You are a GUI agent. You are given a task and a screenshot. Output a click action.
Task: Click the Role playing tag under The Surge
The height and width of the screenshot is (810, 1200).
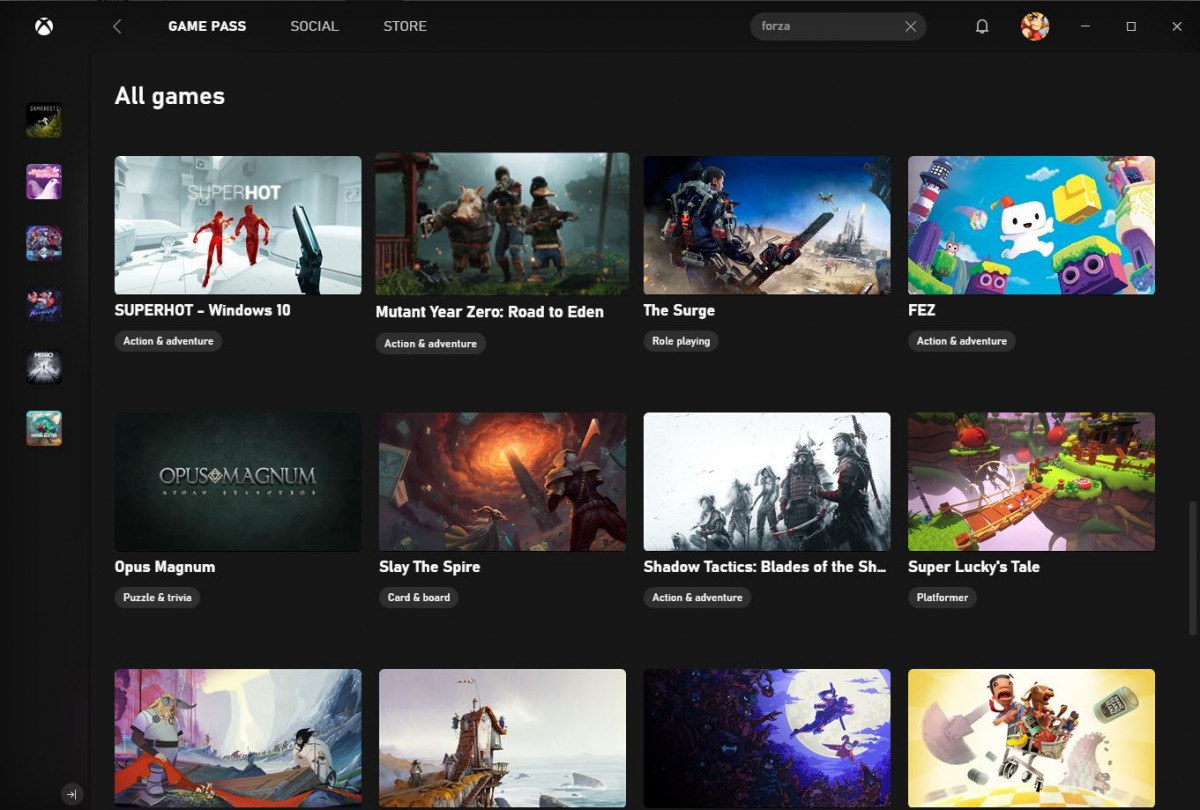coord(681,341)
